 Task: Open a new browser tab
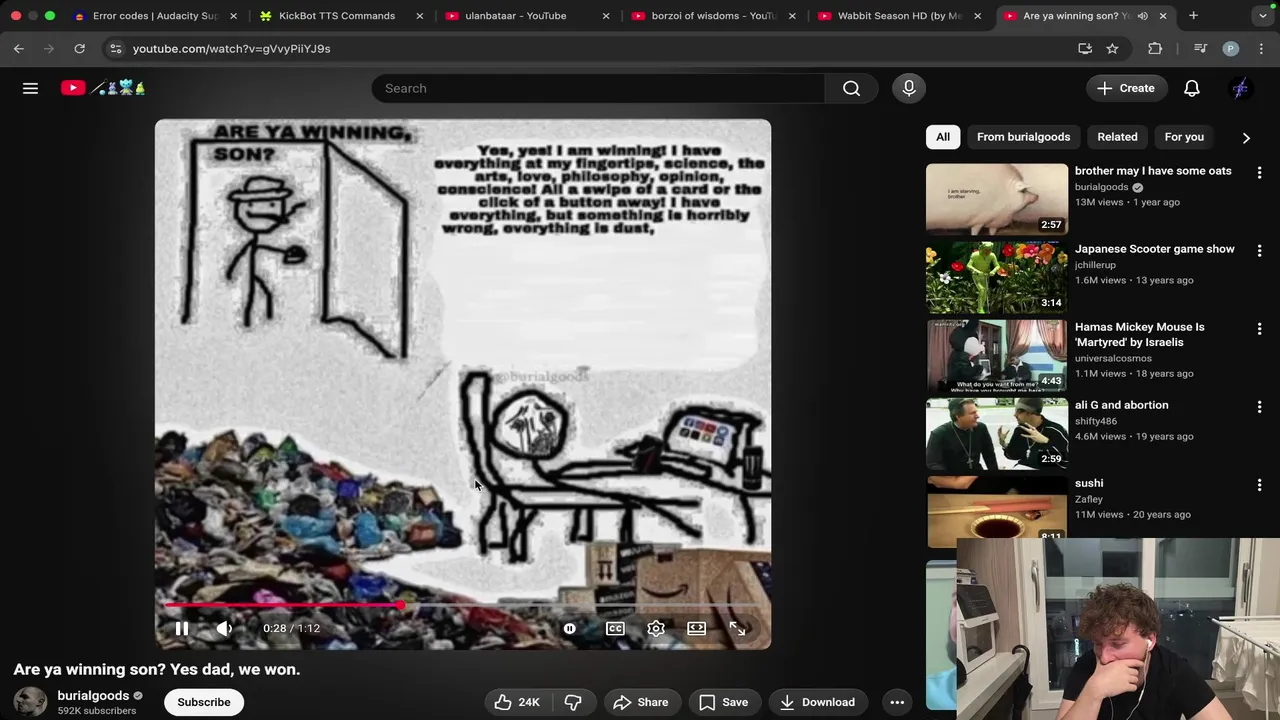[x=1193, y=16]
